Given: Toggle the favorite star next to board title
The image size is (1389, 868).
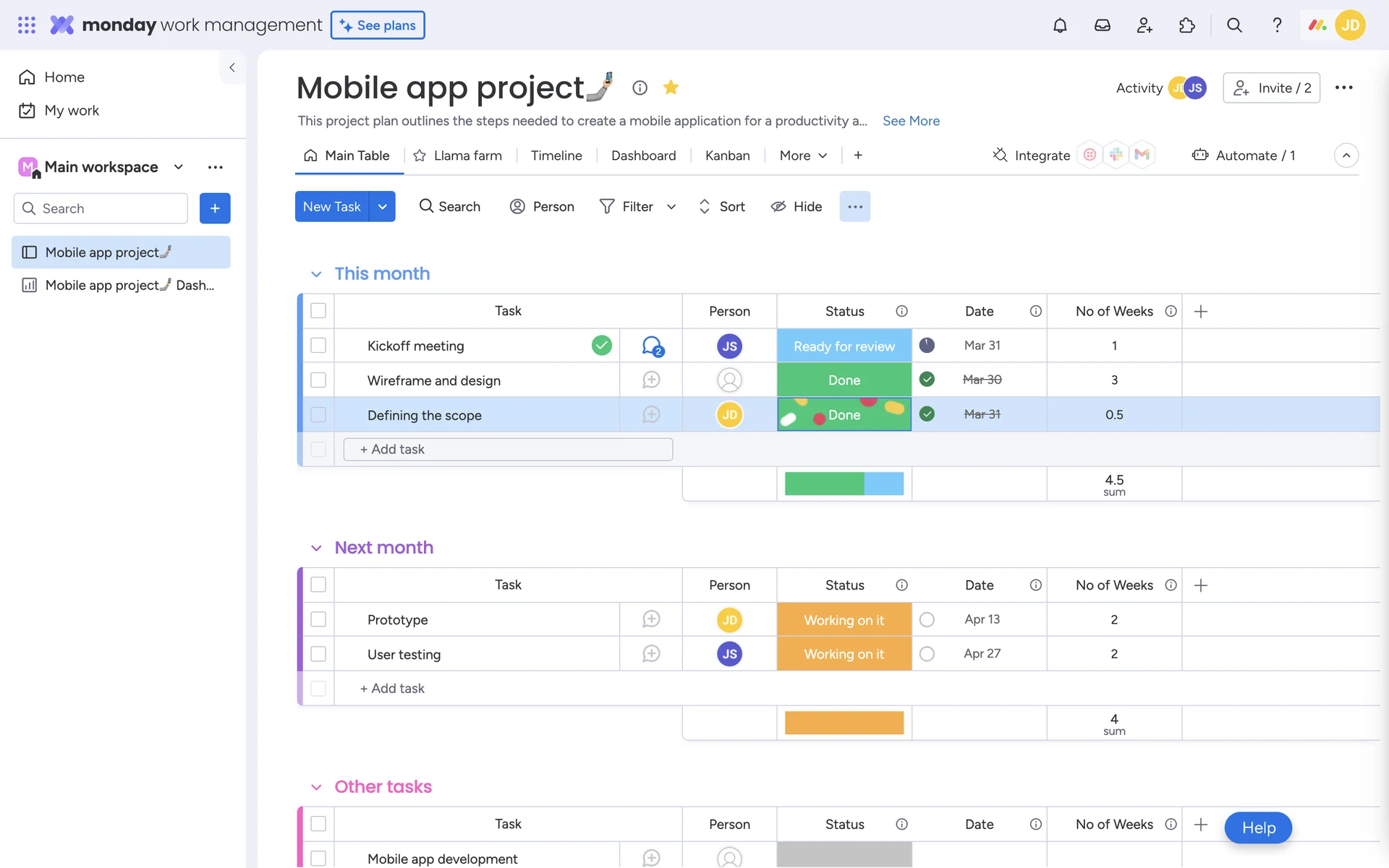Looking at the screenshot, I should coord(671,88).
